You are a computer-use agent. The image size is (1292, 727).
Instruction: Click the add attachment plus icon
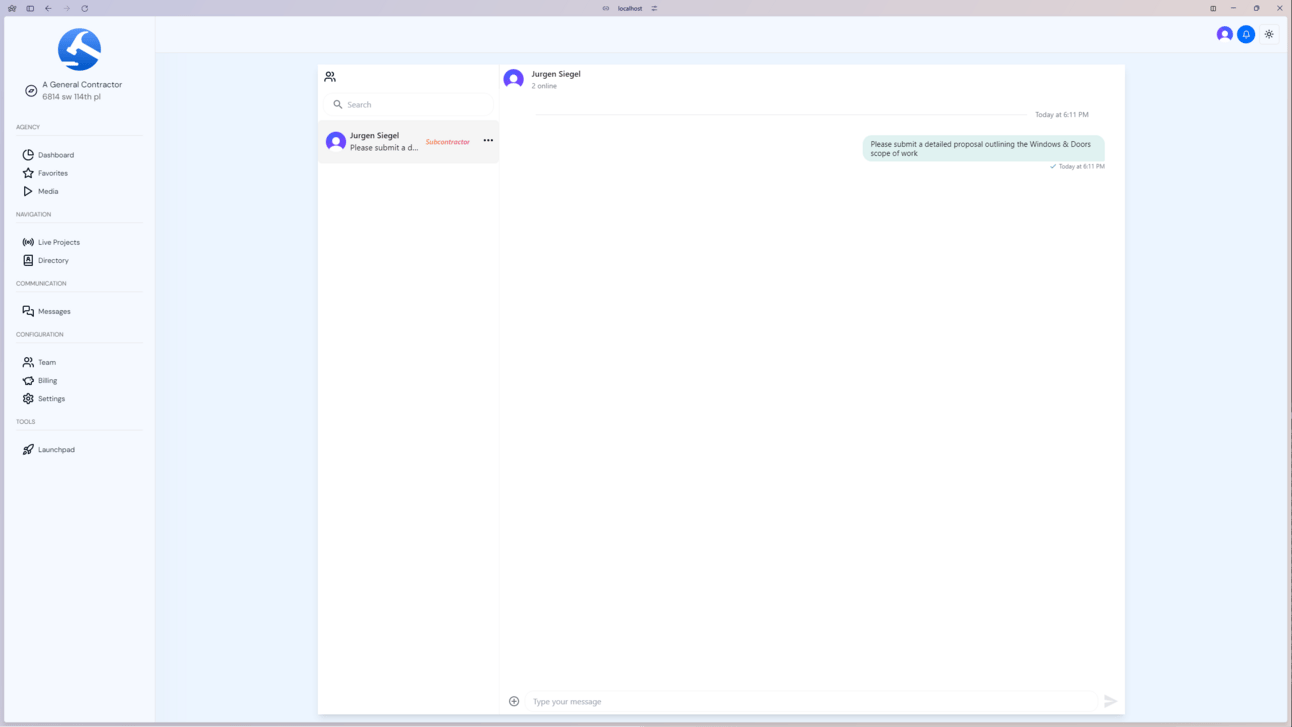point(514,701)
